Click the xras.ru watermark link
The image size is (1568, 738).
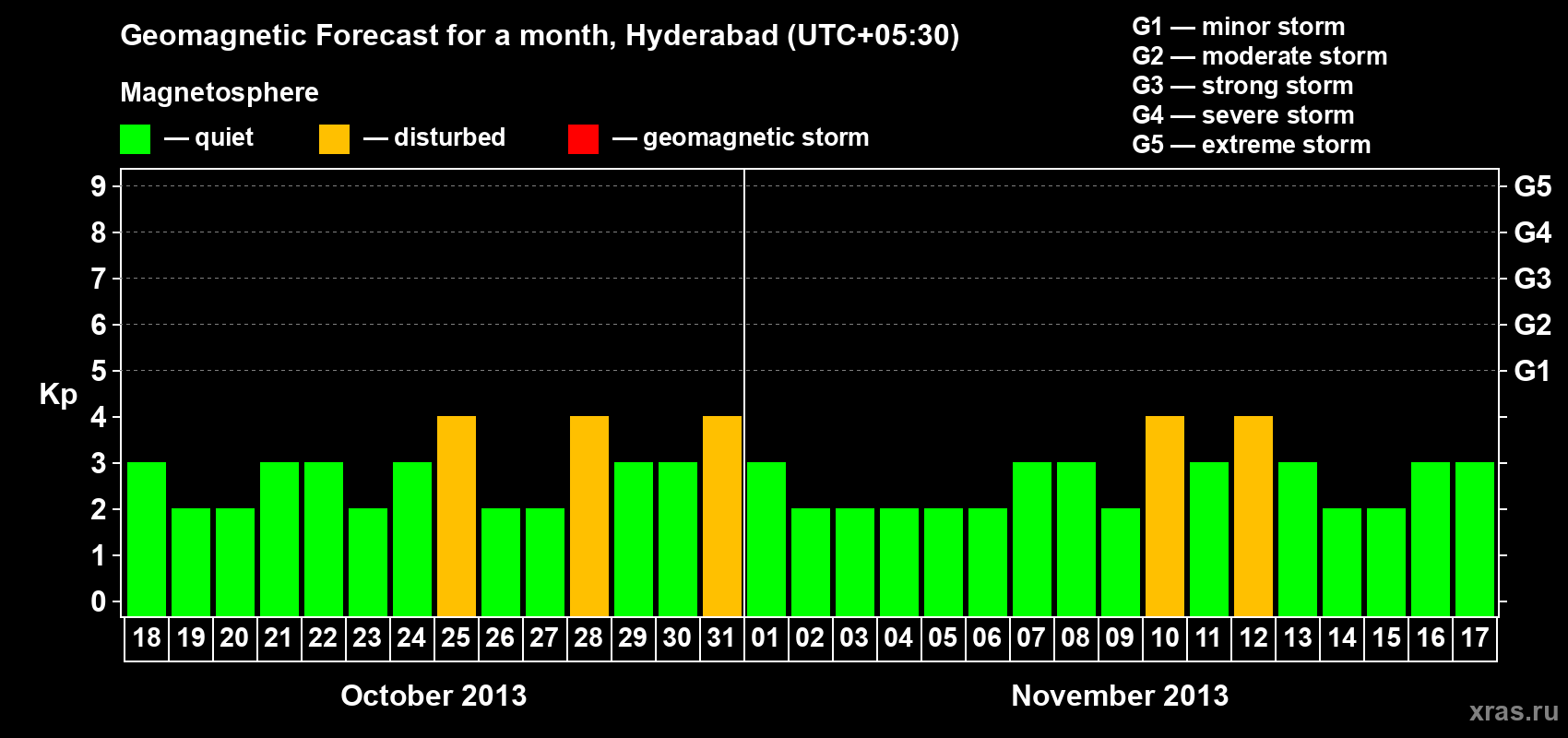pos(1514,711)
